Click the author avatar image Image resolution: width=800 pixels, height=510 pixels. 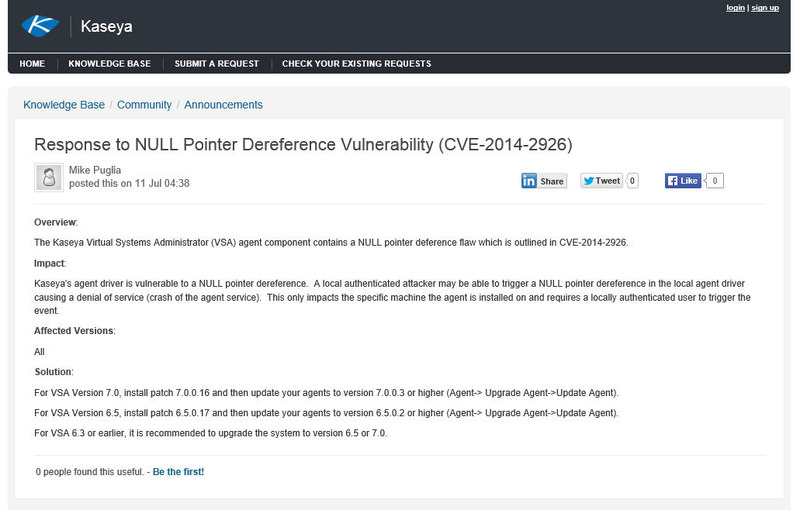tap(49, 177)
